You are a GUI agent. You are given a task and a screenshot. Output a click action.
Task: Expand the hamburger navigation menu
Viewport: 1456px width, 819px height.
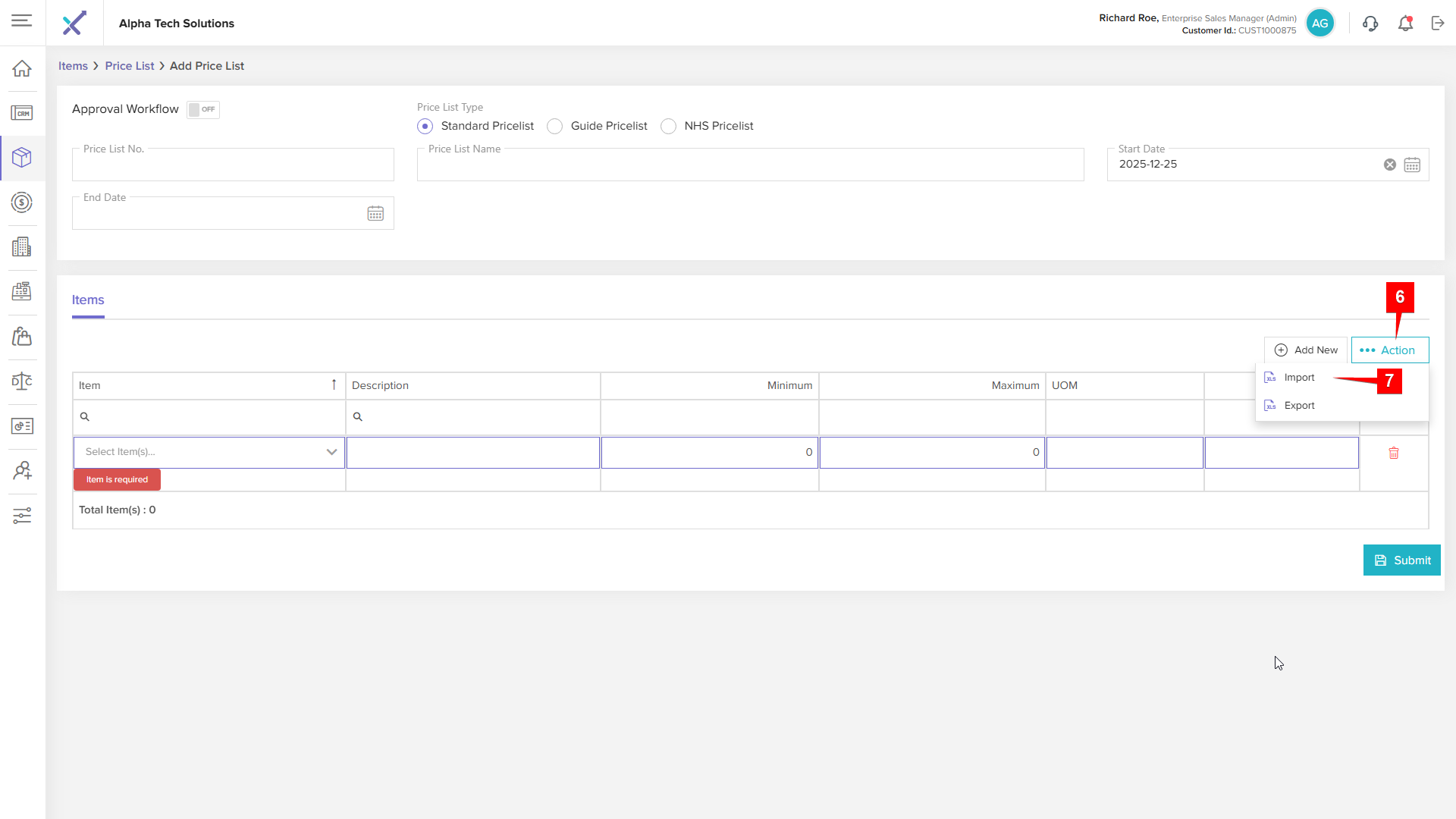coord(22,20)
